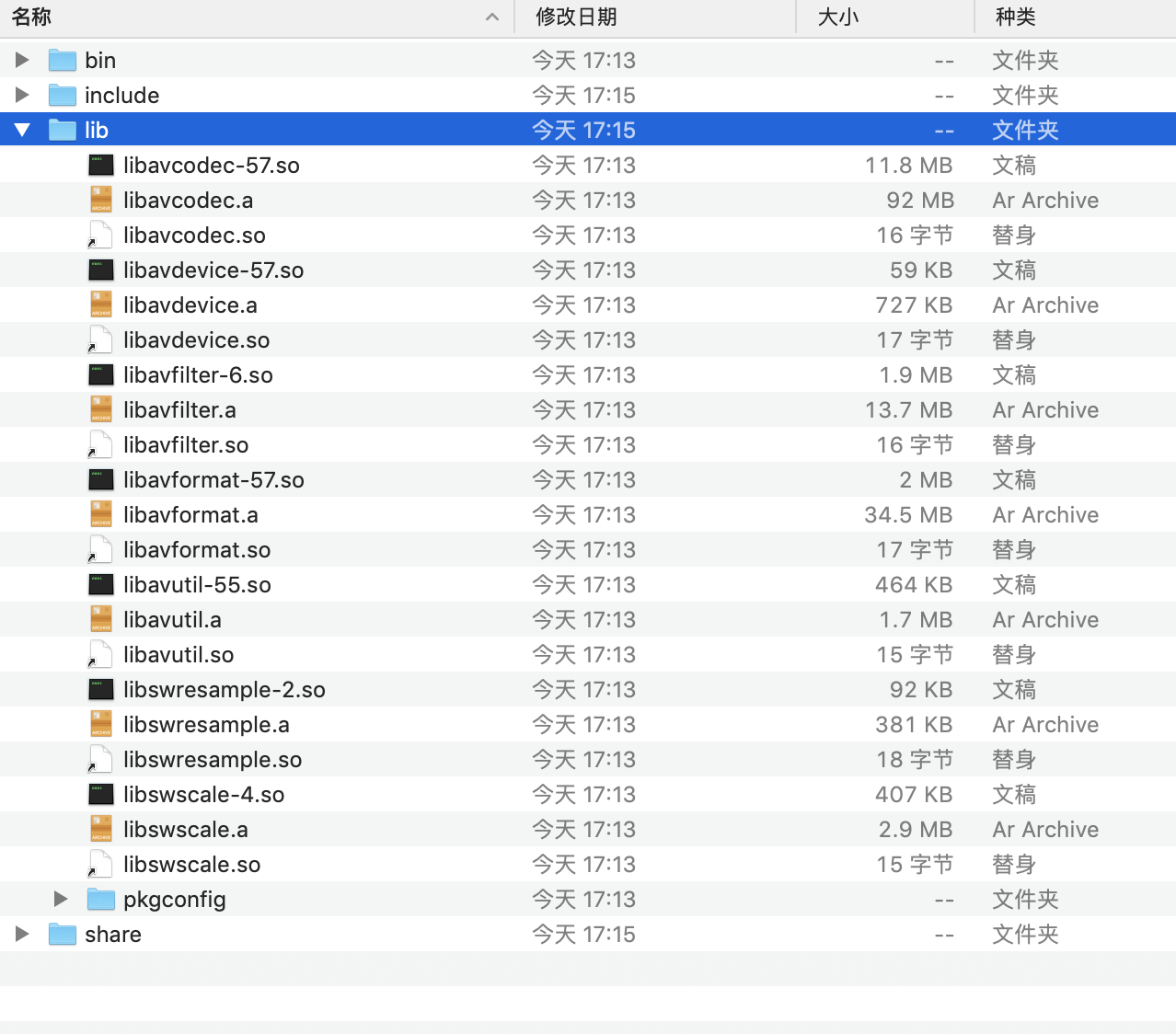
Task: Click the libavutil.so alias icon
Action: 100,654
